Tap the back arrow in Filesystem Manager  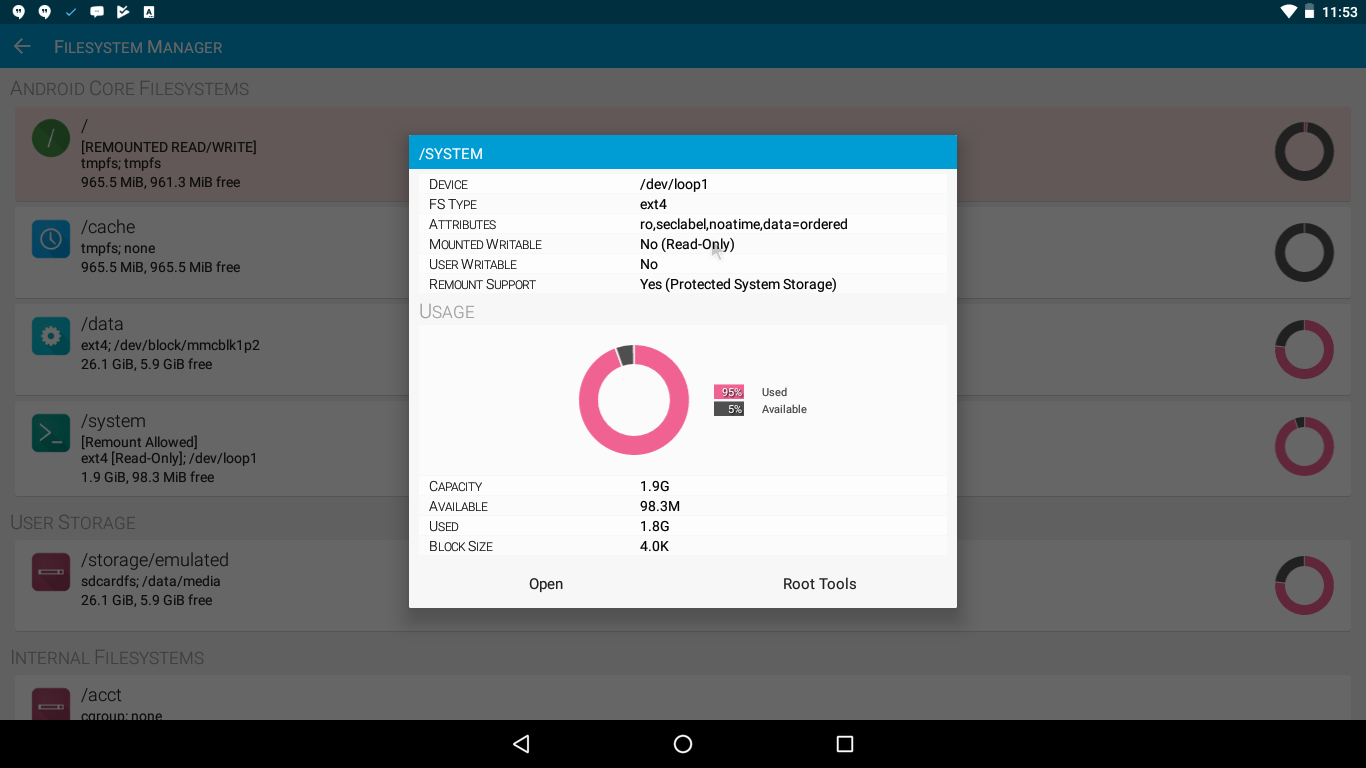22,46
